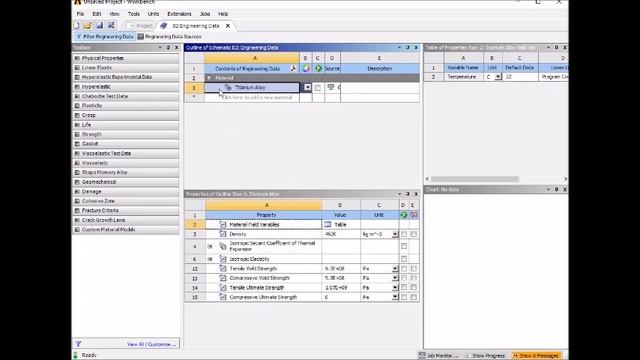Click the Job Monitor status bar icon
The image size is (640, 360).
point(422,356)
